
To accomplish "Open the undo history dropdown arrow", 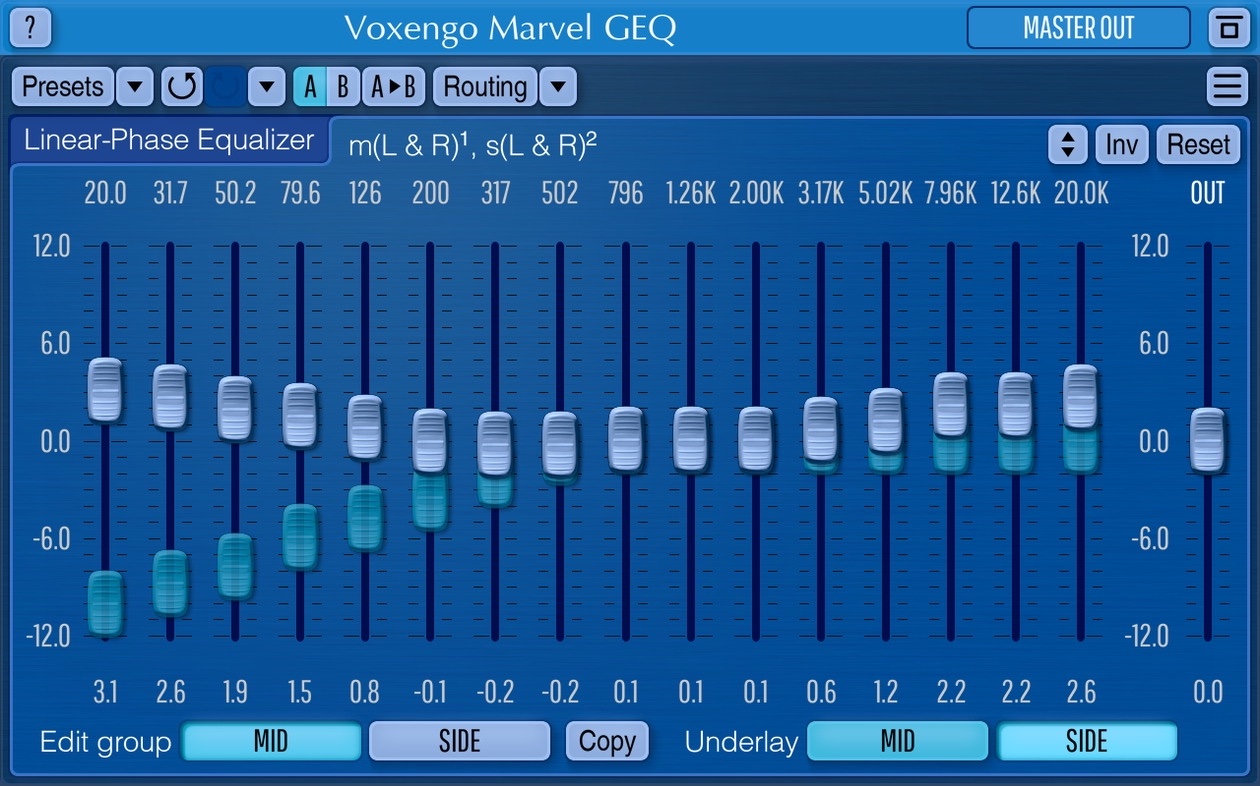I will (x=266, y=87).
